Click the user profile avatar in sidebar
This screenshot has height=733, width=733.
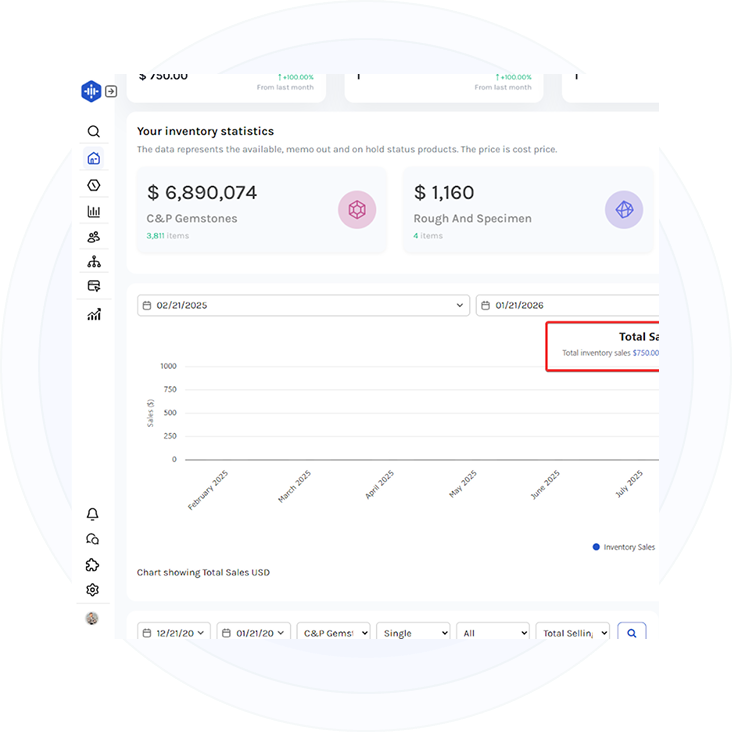click(x=93, y=618)
